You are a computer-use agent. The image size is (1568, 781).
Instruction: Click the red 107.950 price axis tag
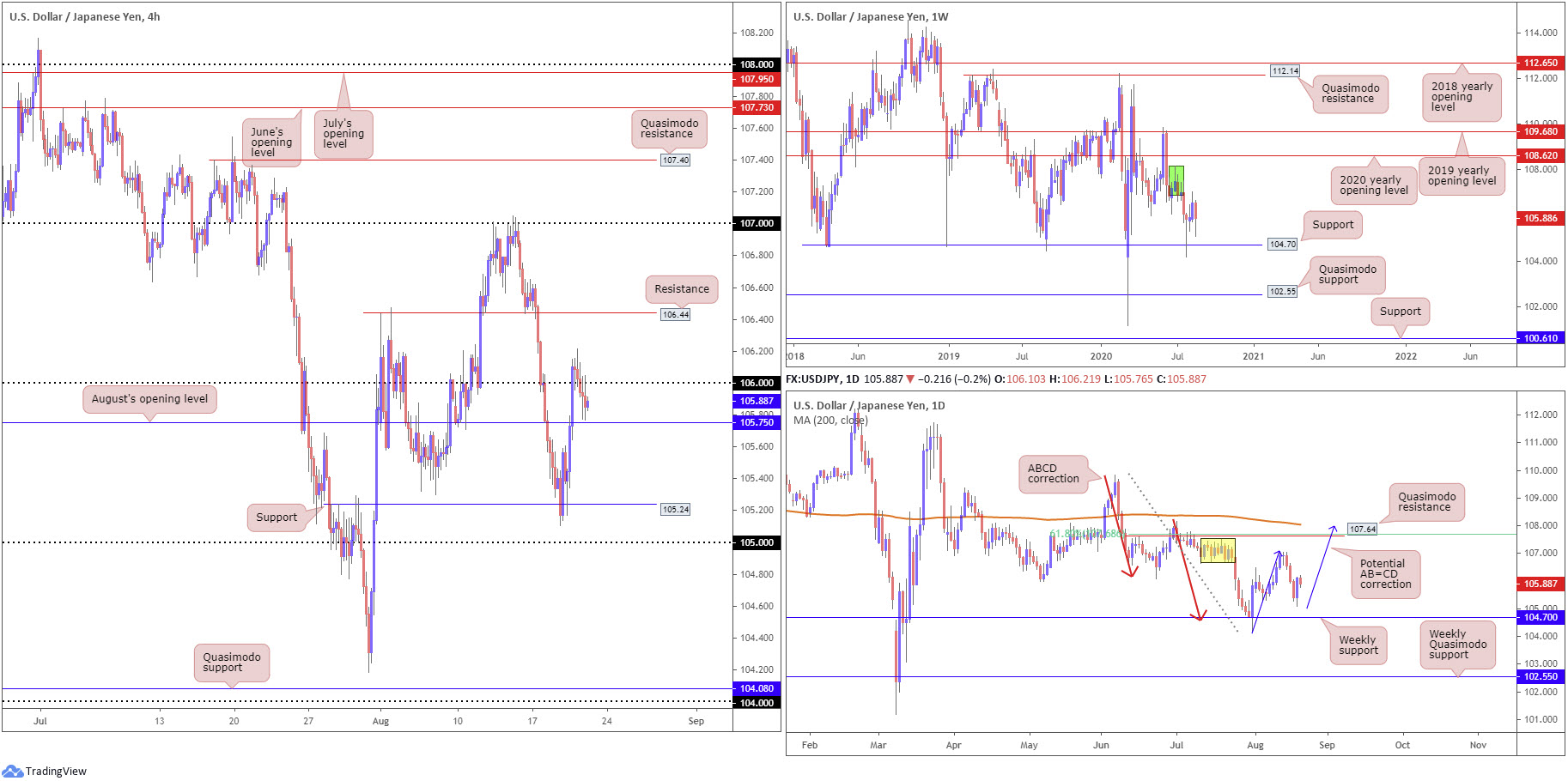pos(756,79)
